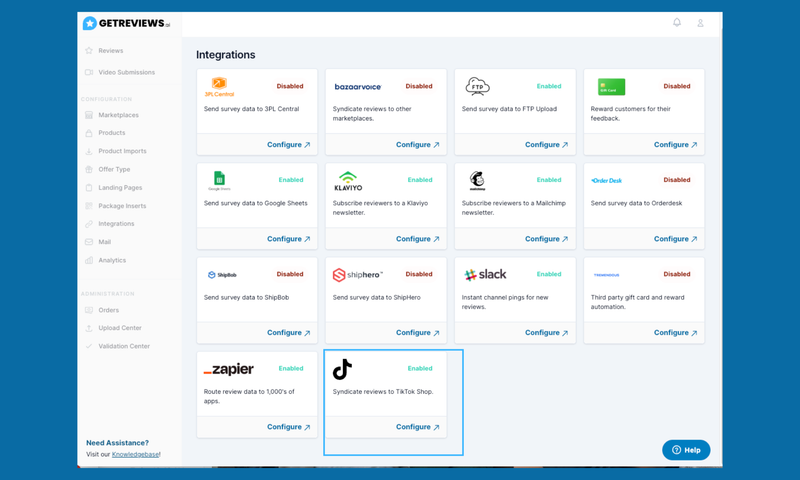Screen dimensions: 800x480
Task: Select Integrations in the sidebar
Action: coord(116,224)
